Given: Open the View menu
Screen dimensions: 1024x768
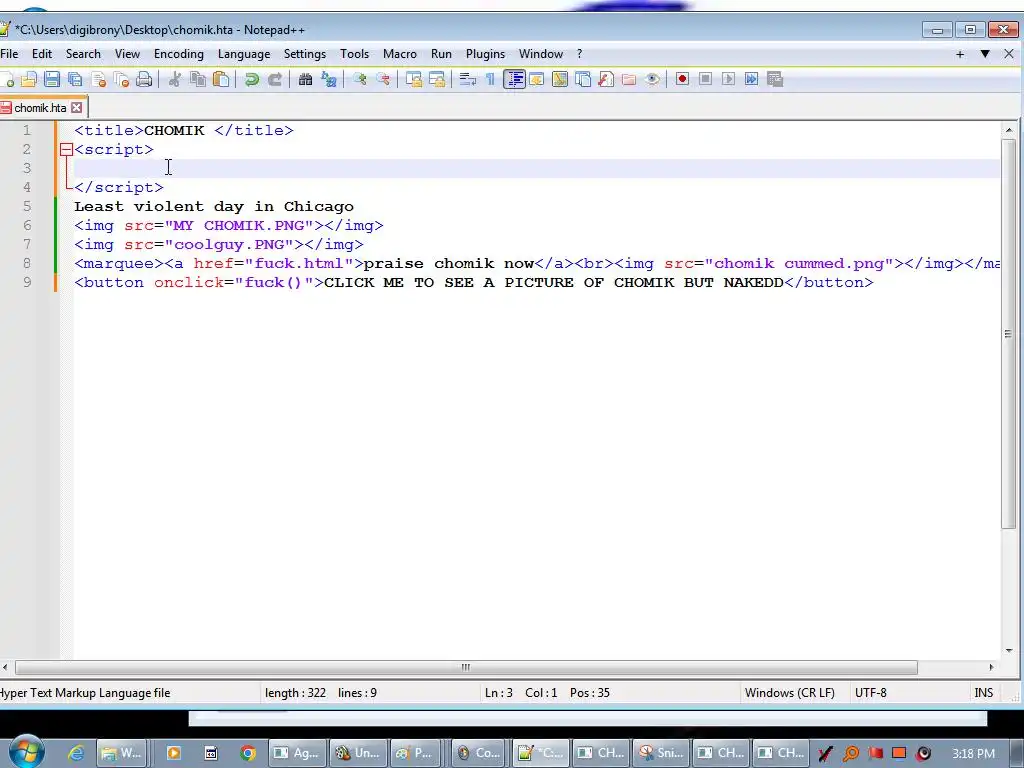Looking at the screenshot, I should coord(127,54).
